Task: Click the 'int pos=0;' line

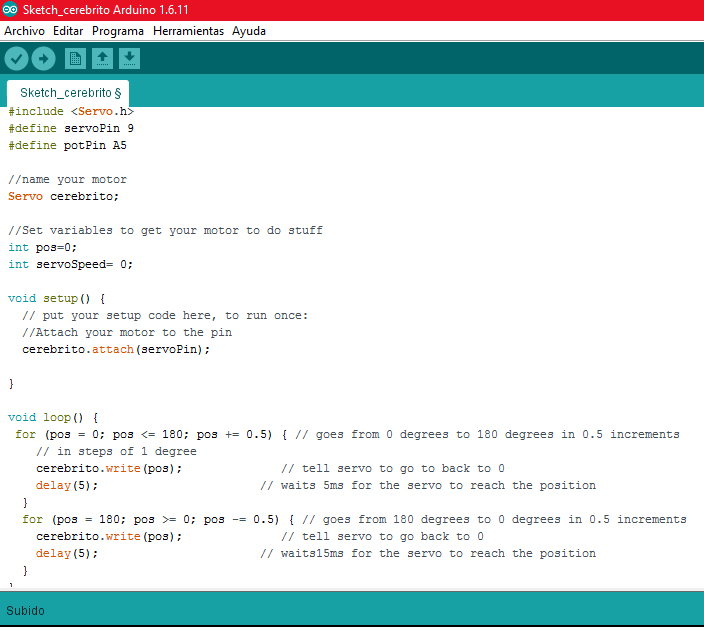Action: click(x=43, y=247)
